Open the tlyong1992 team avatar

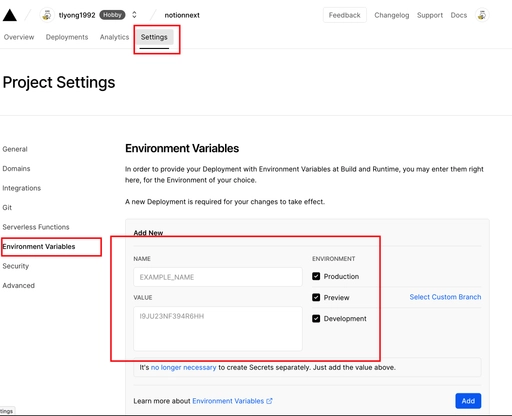pos(47,15)
